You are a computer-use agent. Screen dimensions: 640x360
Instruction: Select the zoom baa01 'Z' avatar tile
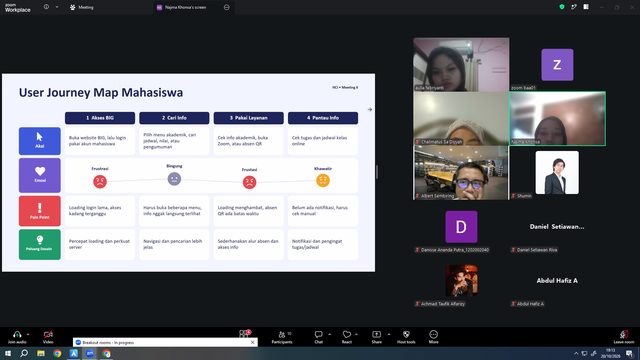[557, 64]
